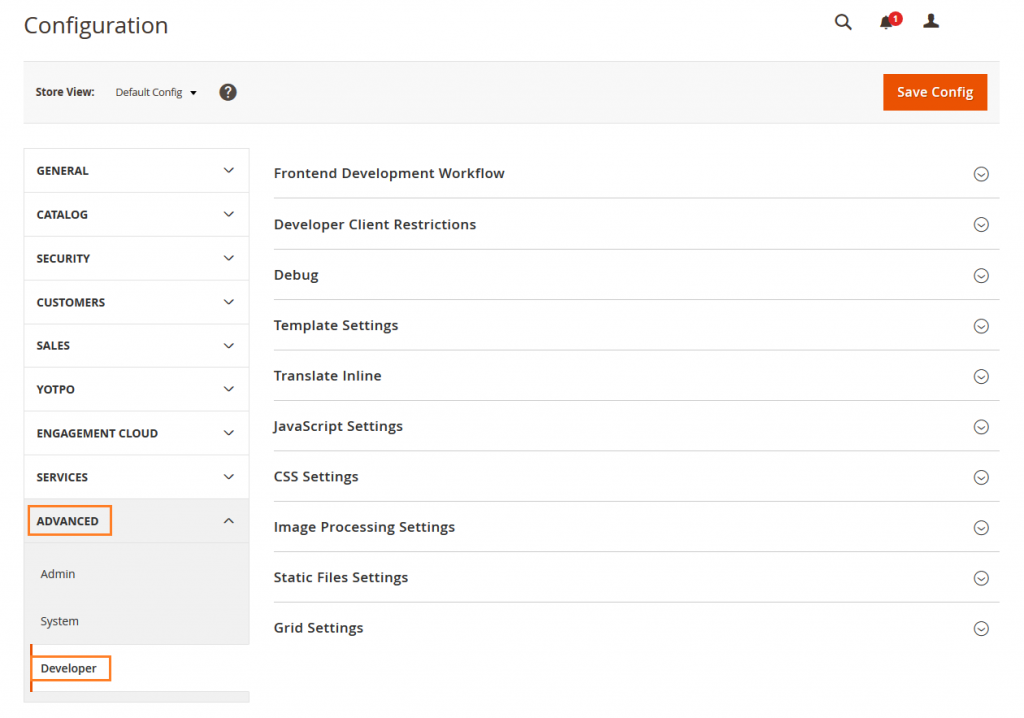1024x718 pixels.
Task: Expand Frontend Development Workflow circle arrow
Action: coord(981,174)
